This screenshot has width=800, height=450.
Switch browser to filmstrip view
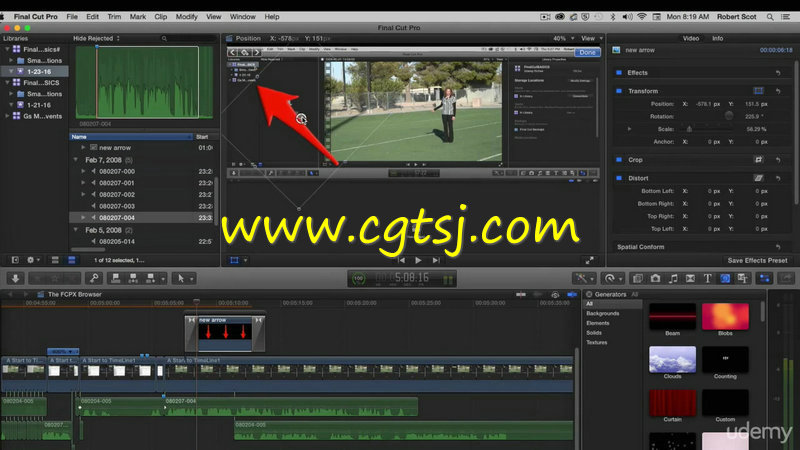click(55, 260)
